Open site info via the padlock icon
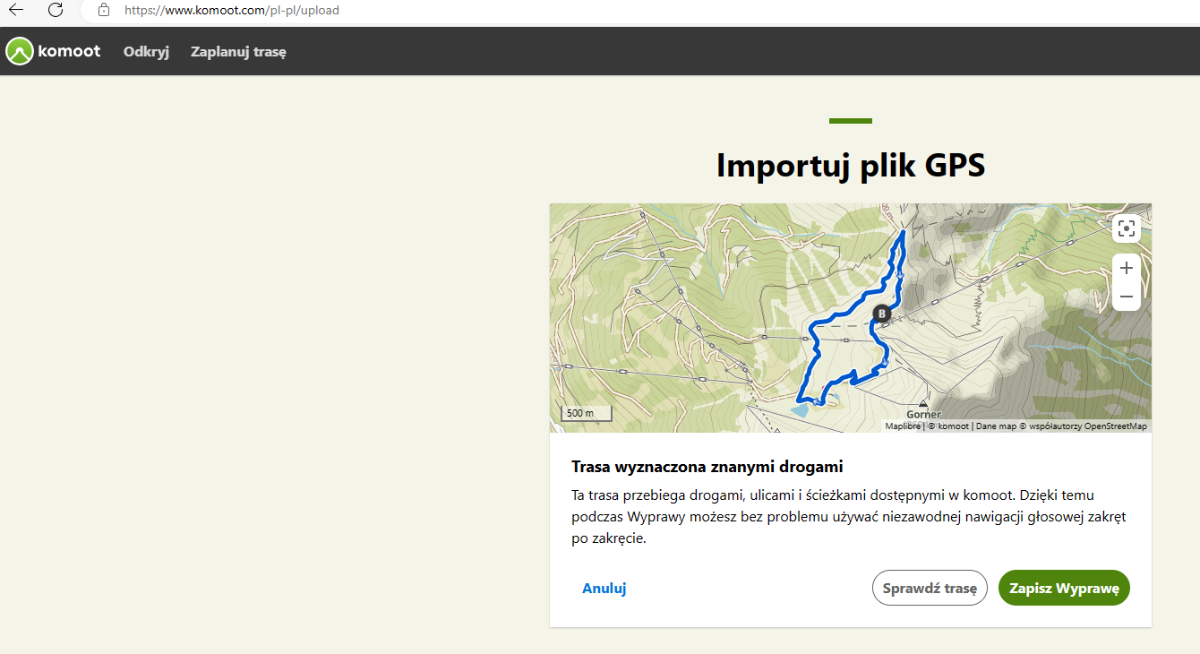Image resolution: width=1200 pixels, height=654 pixels. 103,10
